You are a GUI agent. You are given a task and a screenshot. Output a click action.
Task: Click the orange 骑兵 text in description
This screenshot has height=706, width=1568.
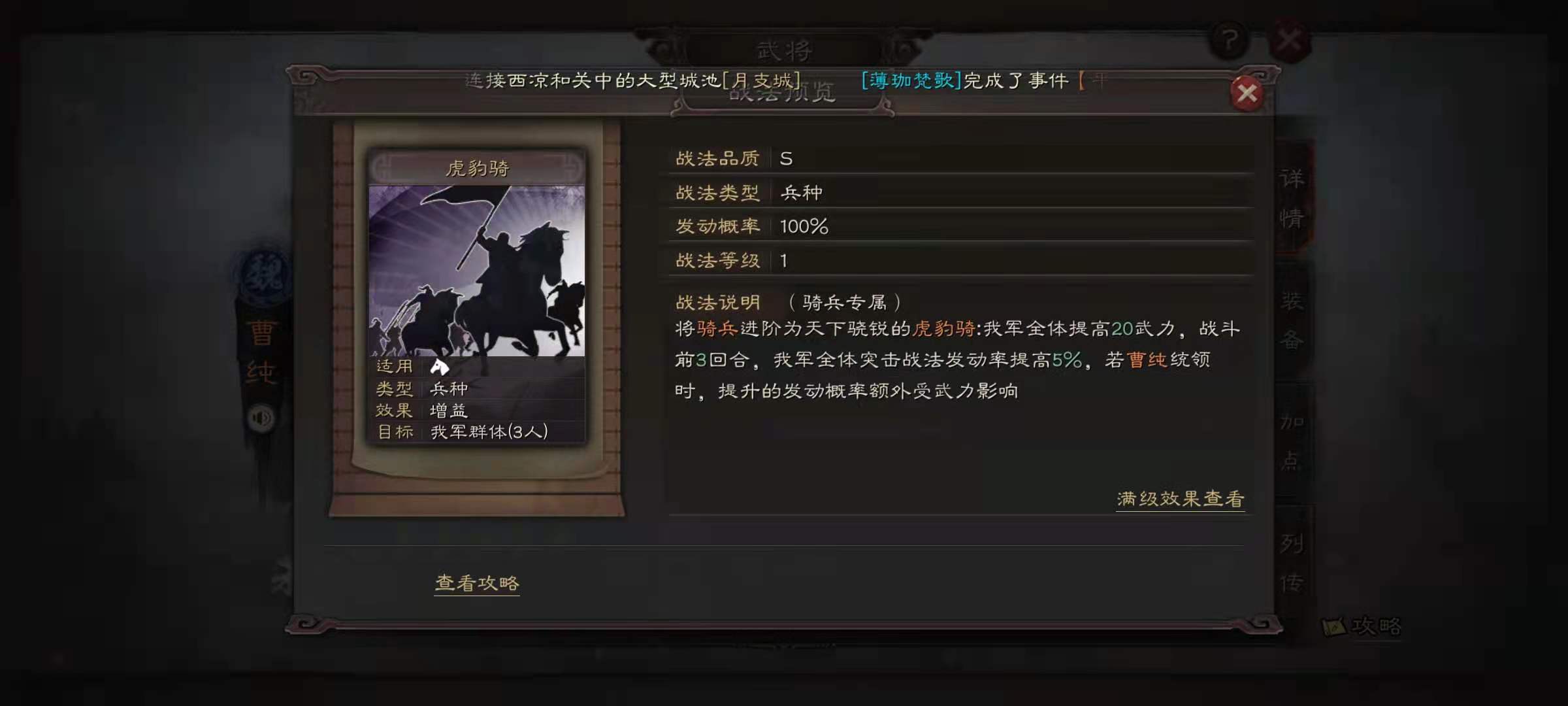pyautogui.click(x=717, y=328)
